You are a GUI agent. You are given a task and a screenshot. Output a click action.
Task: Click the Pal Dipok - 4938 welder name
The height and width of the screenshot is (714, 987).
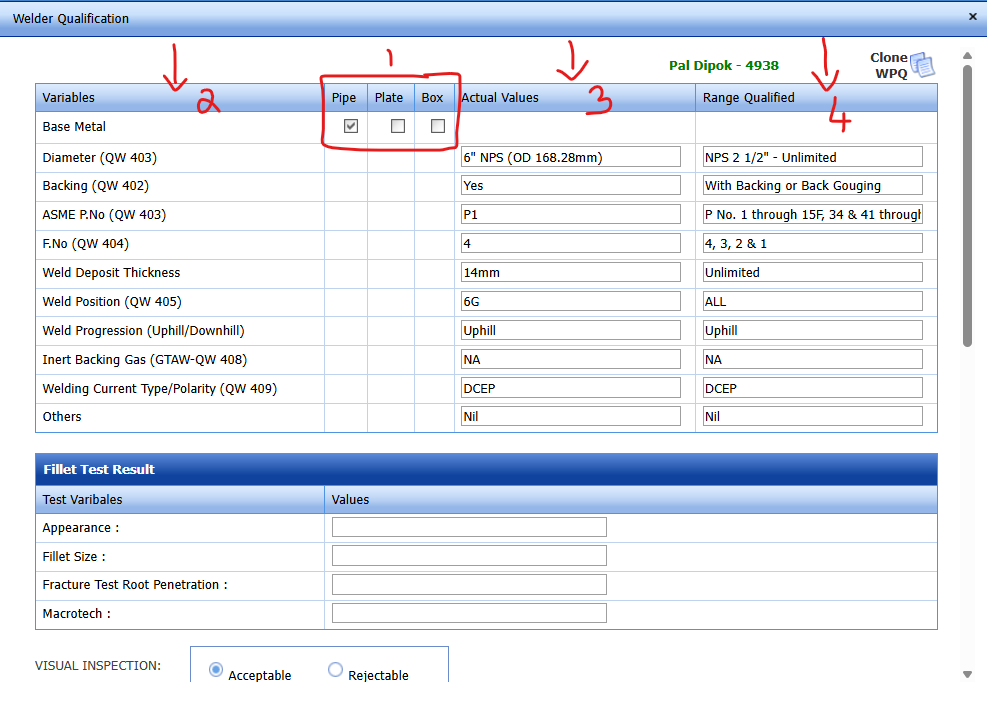[x=723, y=66]
